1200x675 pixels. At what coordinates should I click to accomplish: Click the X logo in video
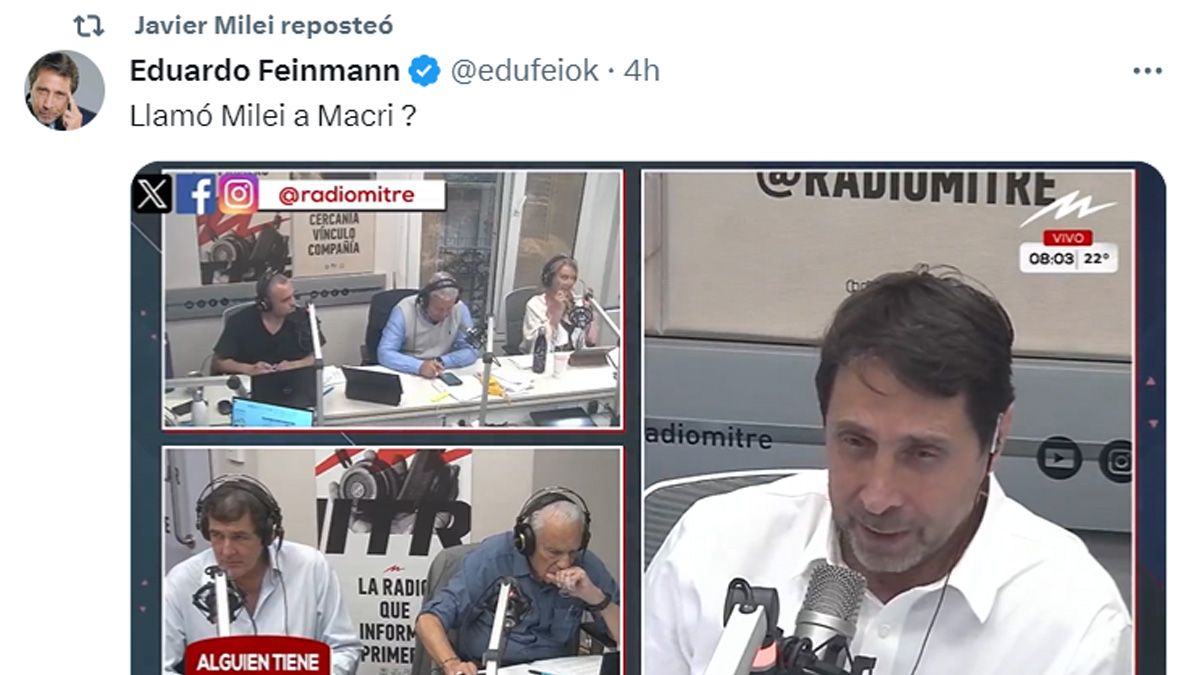(x=151, y=194)
